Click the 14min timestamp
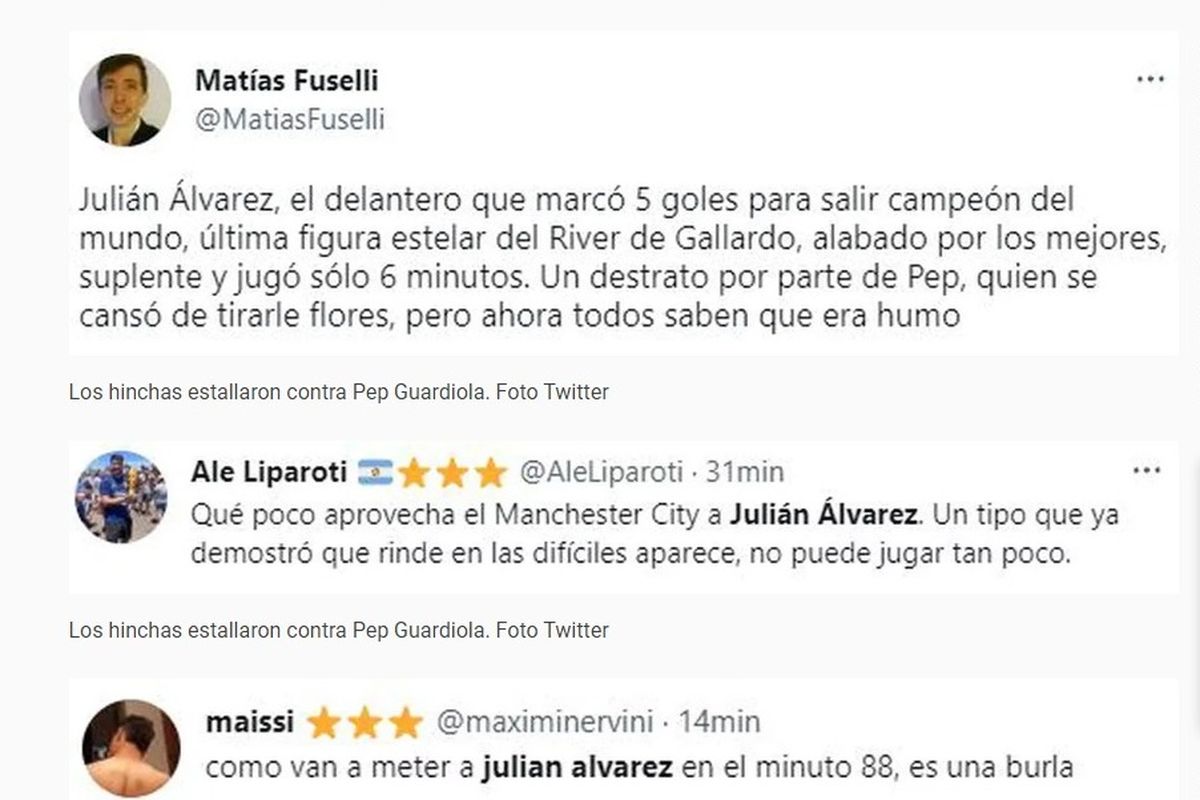 click(x=720, y=722)
